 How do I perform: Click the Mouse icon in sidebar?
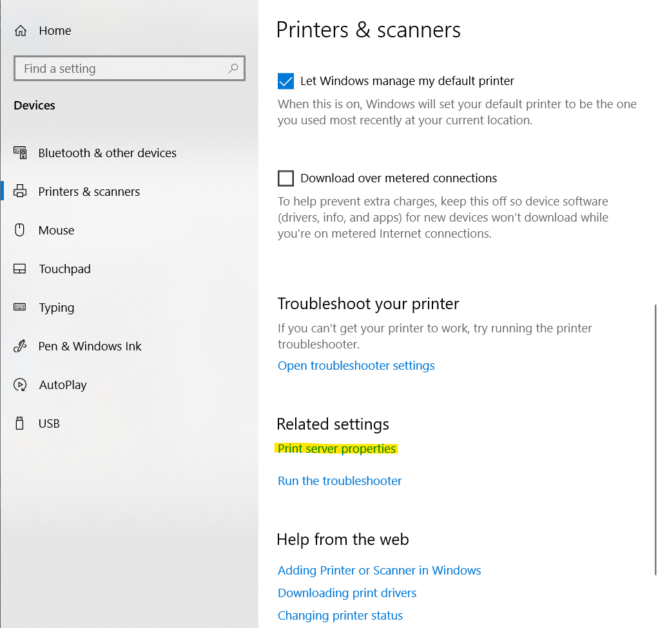click(20, 230)
